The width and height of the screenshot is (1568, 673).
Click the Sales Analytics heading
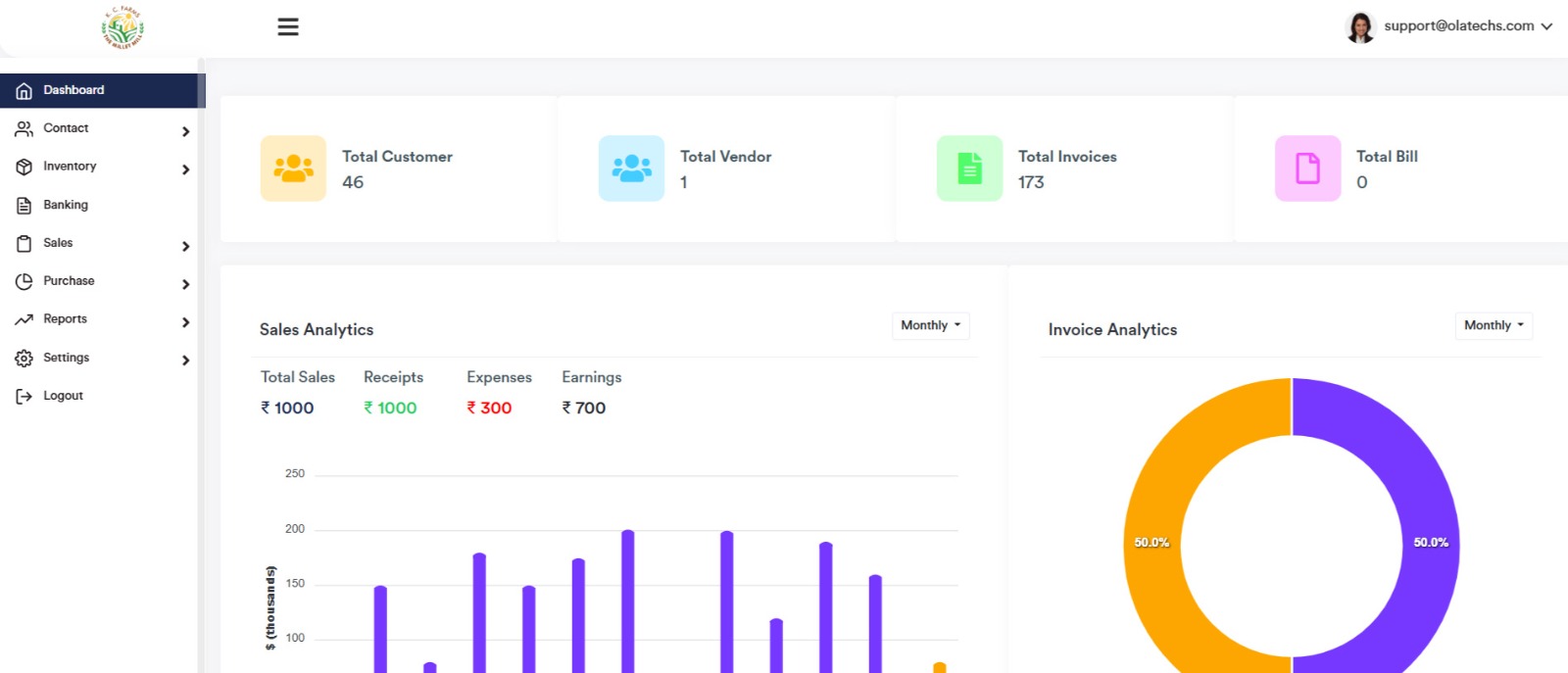click(317, 330)
